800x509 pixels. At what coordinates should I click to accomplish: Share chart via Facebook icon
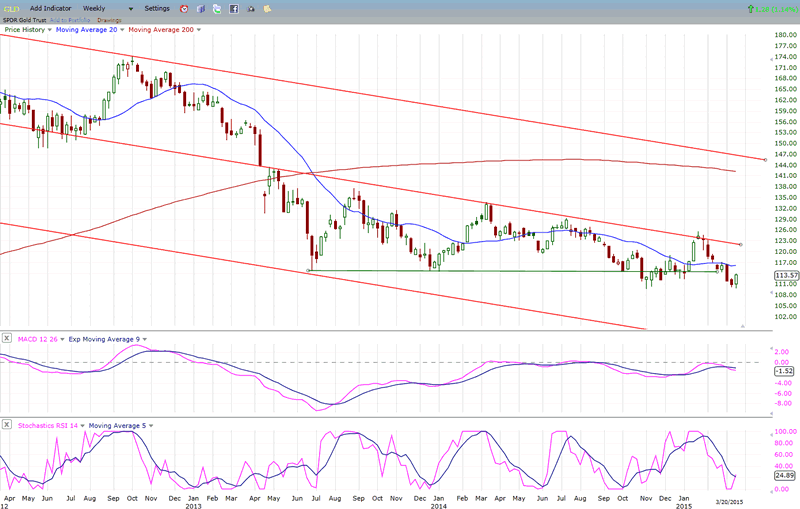tap(233, 8)
